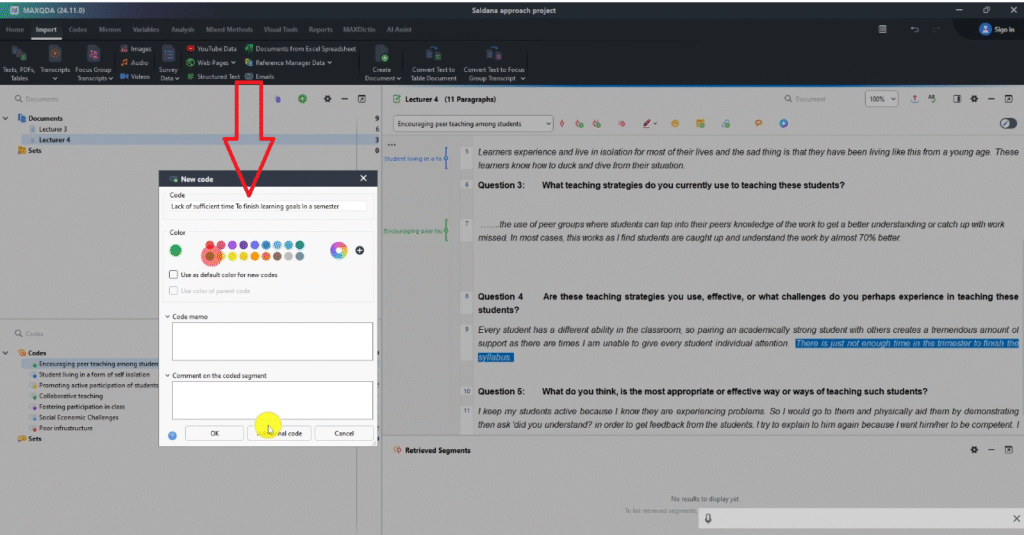Import Documents from Excel Spreadsheet

(248, 48)
